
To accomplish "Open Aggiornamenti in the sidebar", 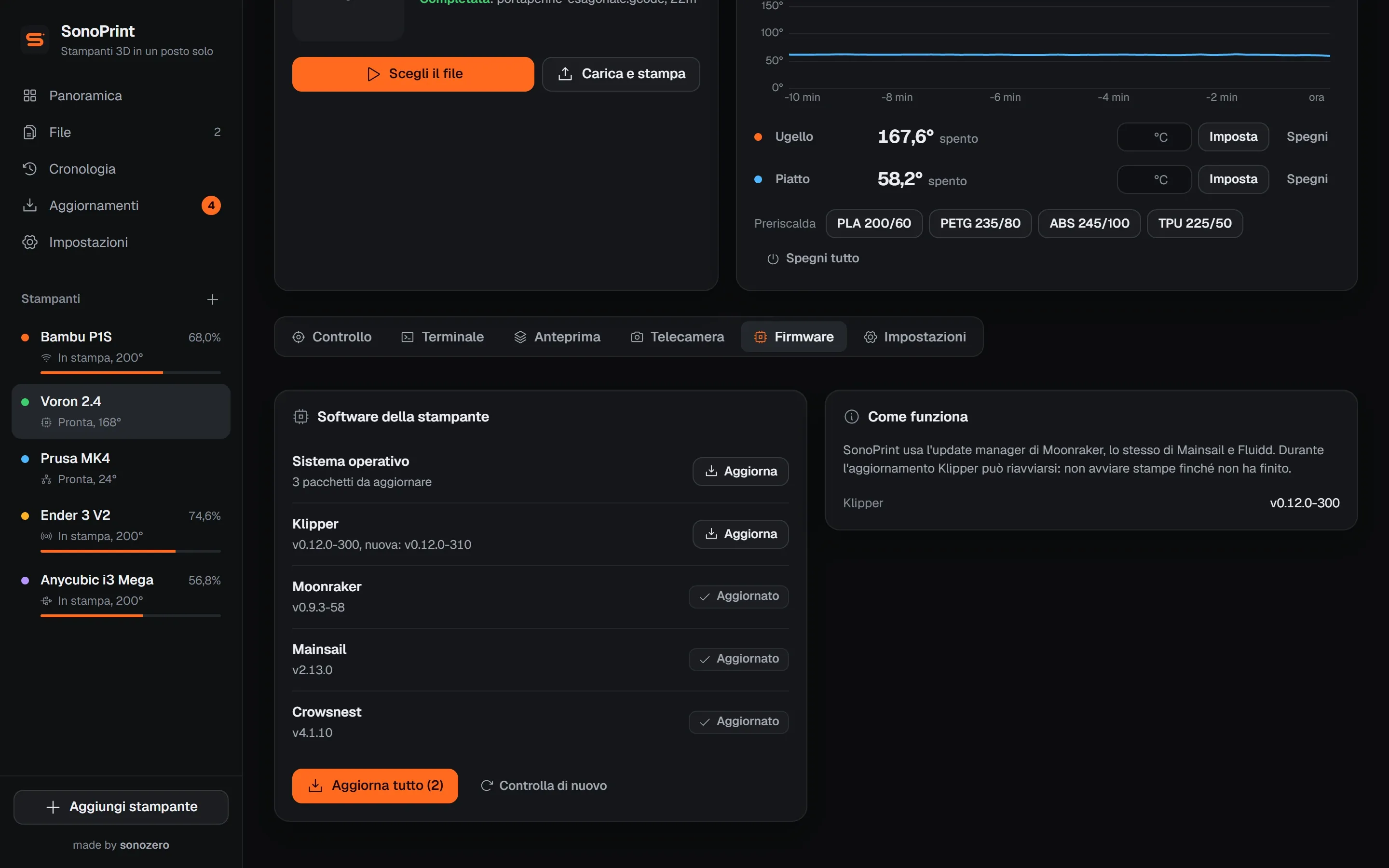I will click(x=121, y=205).
